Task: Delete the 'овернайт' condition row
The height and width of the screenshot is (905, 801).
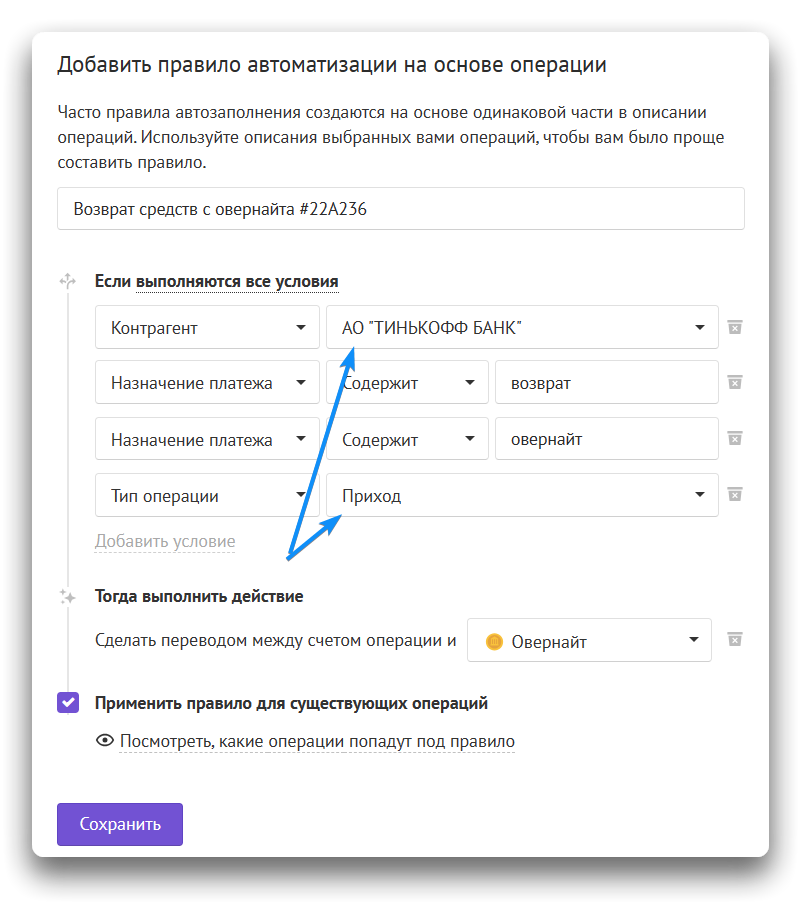Action: click(734, 438)
